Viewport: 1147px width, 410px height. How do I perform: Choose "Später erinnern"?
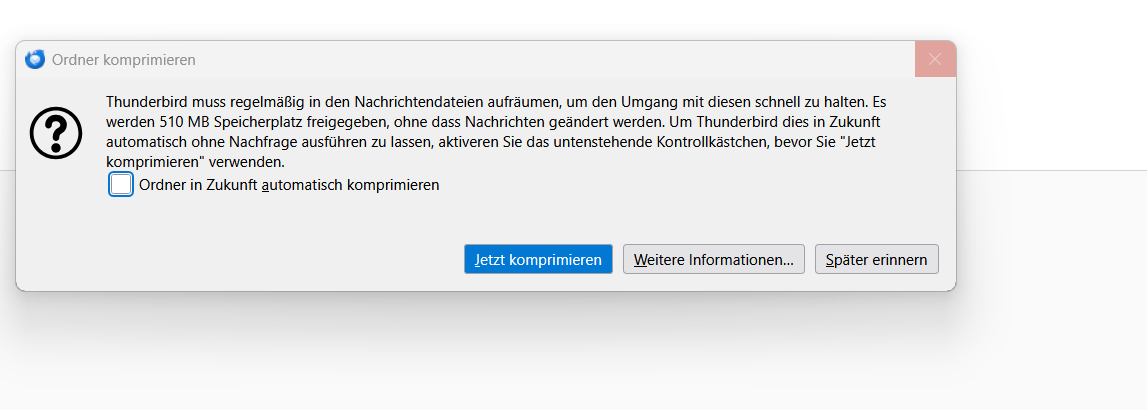click(x=876, y=260)
